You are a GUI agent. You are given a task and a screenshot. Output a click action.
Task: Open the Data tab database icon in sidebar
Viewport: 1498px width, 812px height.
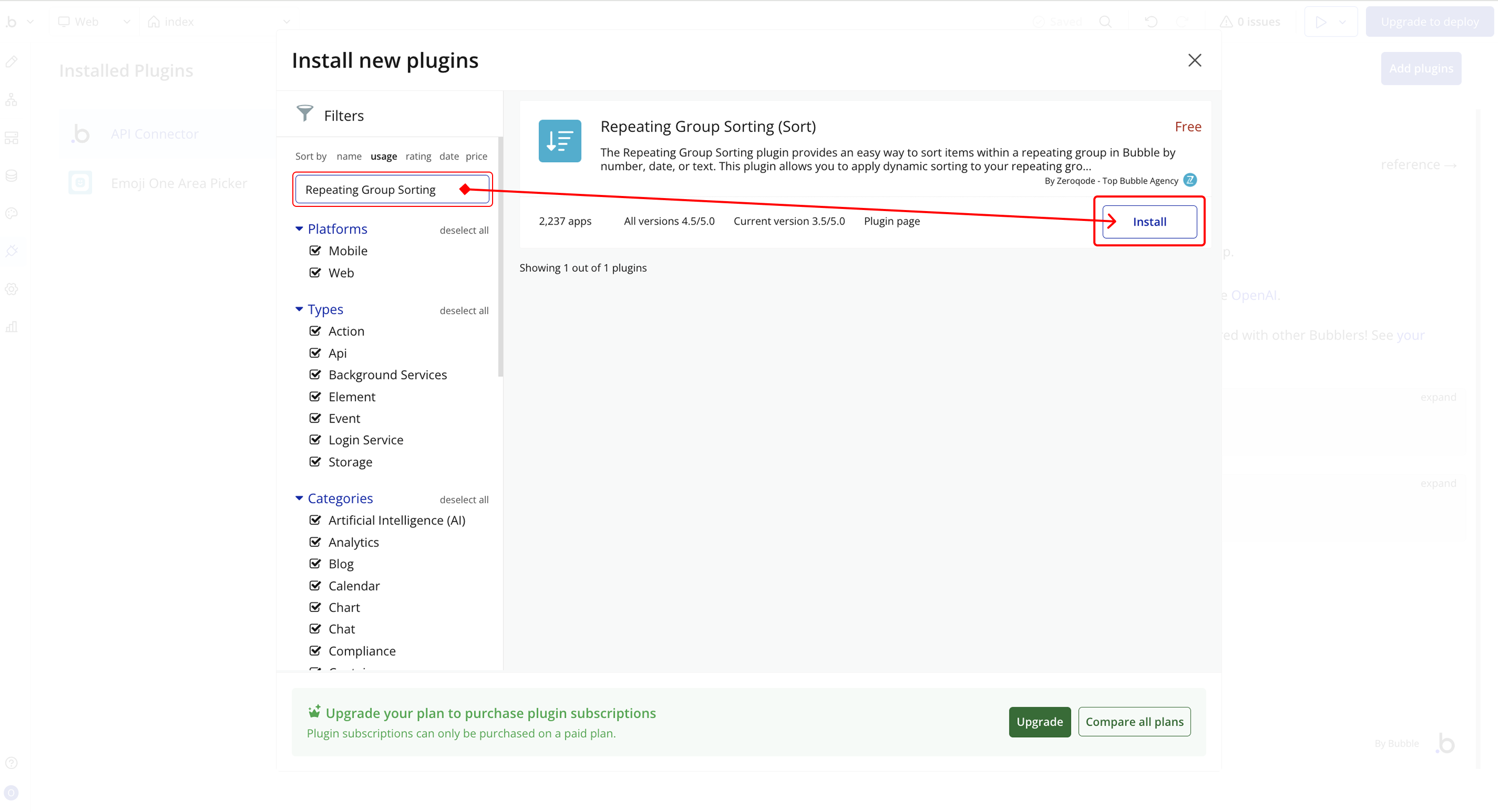point(11,176)
